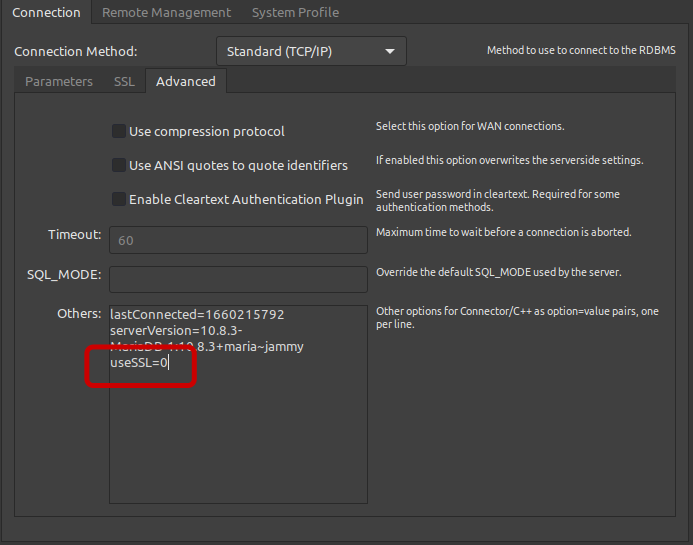
Task: Click the Timeout field showing 60
Action: (238, 240)
